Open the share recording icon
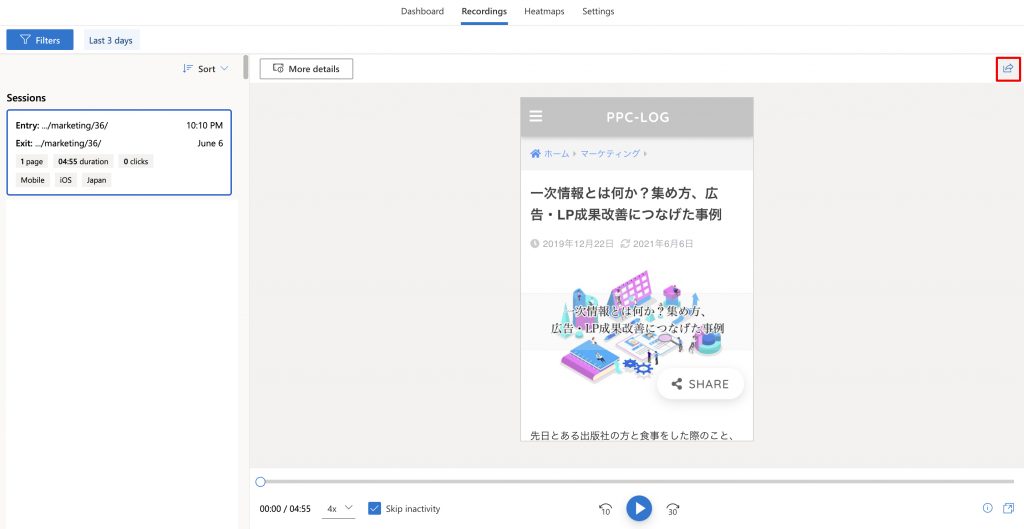The height and width of the screenshot is (529, 1024). click(x=1008, y=69)
